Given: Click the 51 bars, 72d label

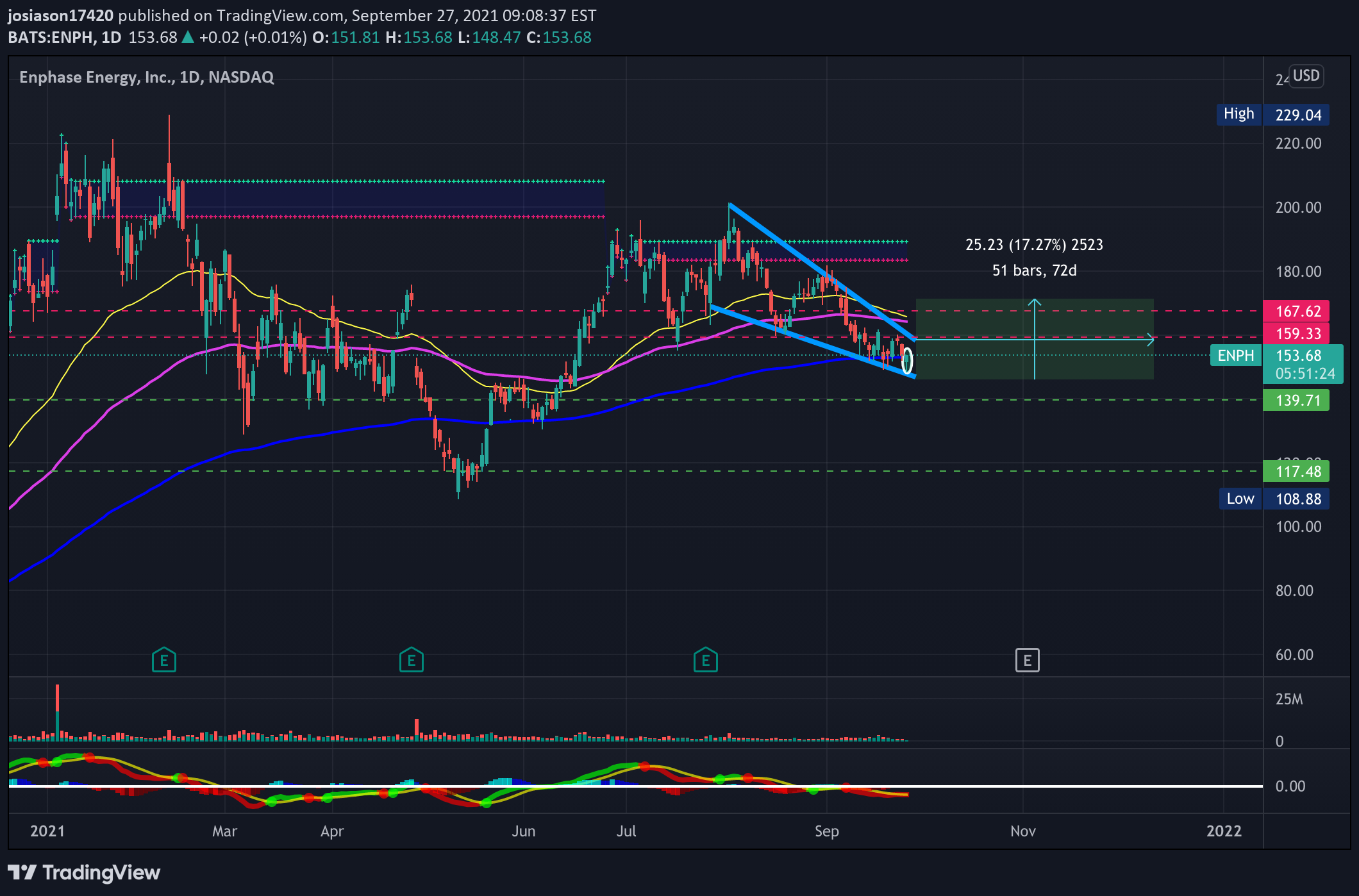Looking at the screenshot, I should [1034, 270].
